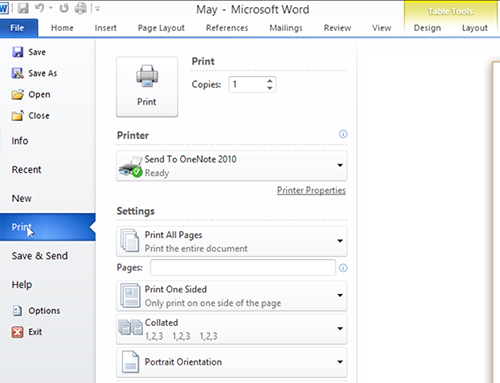Click the Redo icon in Quick Access Toolbar
500x383 pixels.
tap(64, 8)
